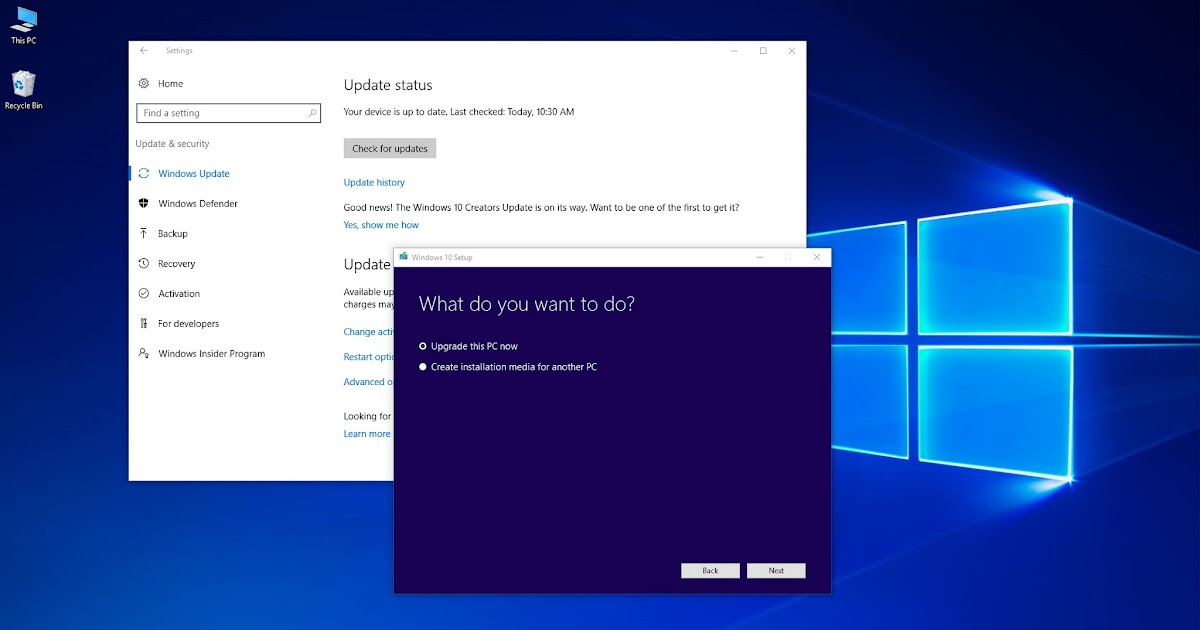Open the Recycle Bin desktop icon

point(24,90)
